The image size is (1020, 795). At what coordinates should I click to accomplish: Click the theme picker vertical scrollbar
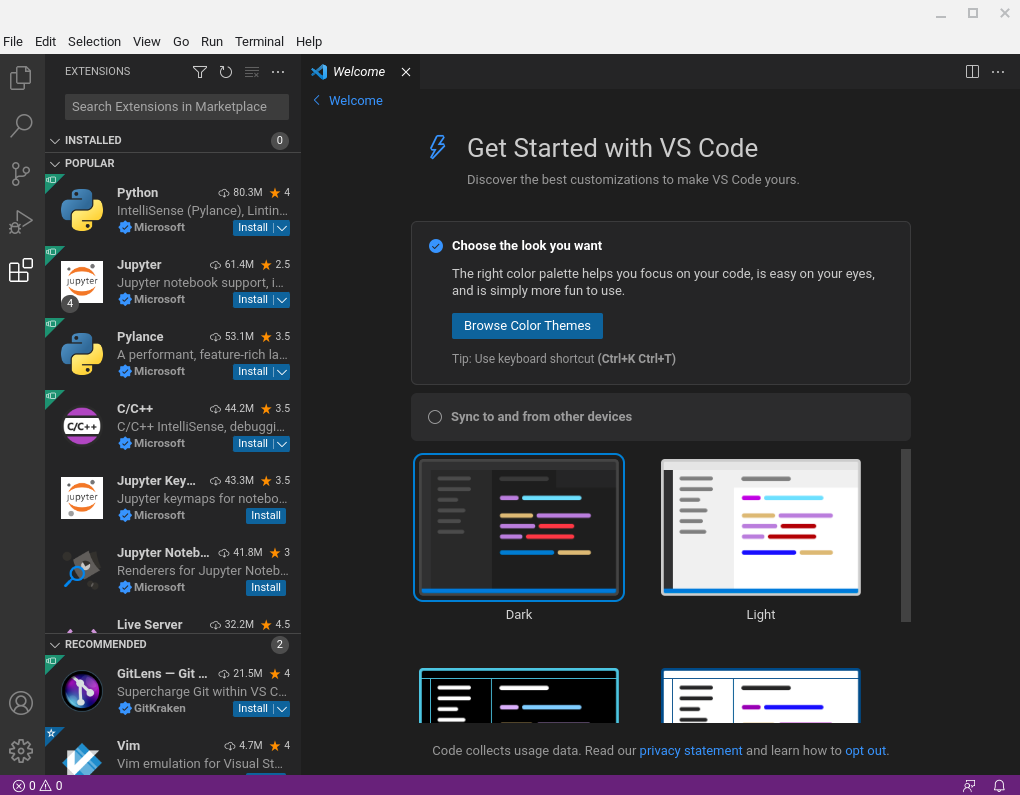coord(906,535)
